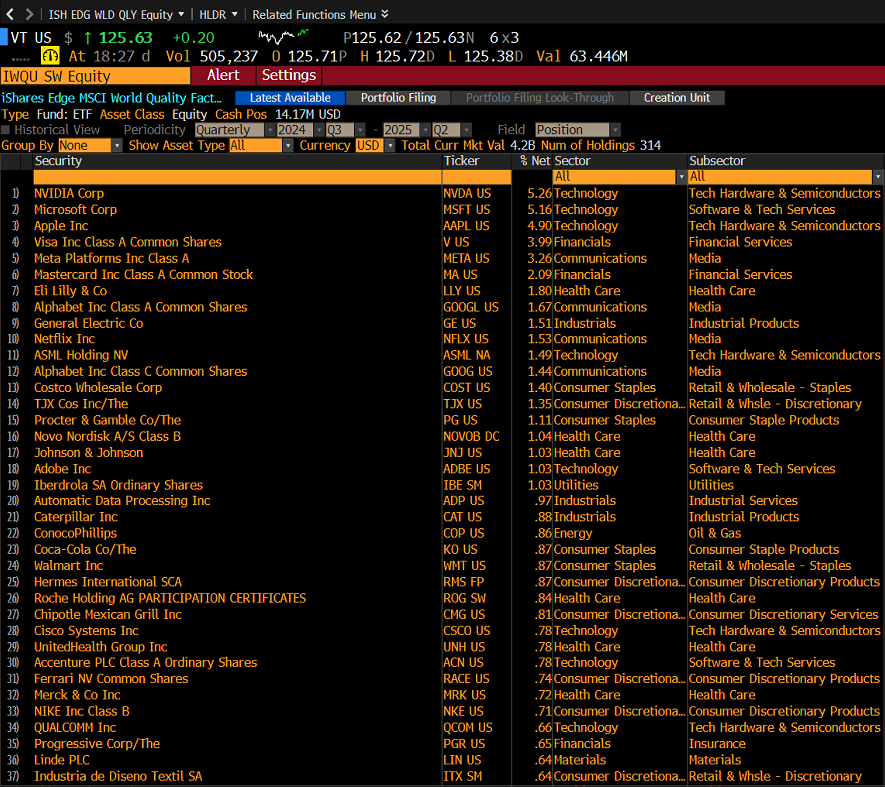The height and width of the screenshot is (787, 885).
Task: Click the ADBE US ticker cell
Action: click(466, 469)
